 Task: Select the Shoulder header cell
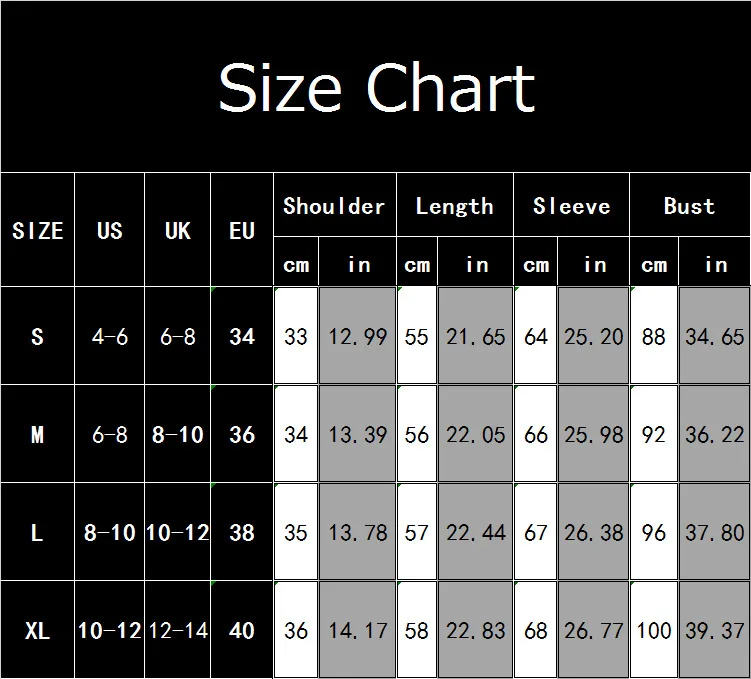[334, 206]
